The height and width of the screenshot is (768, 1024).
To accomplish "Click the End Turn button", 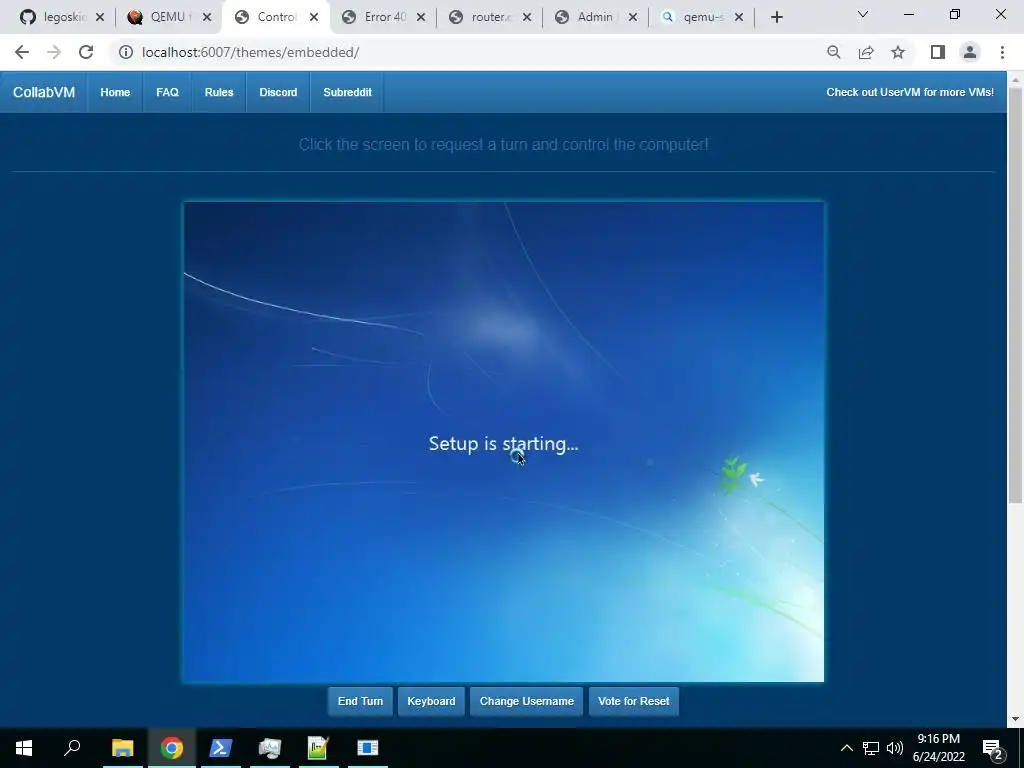I will click(x=360, y=701).
